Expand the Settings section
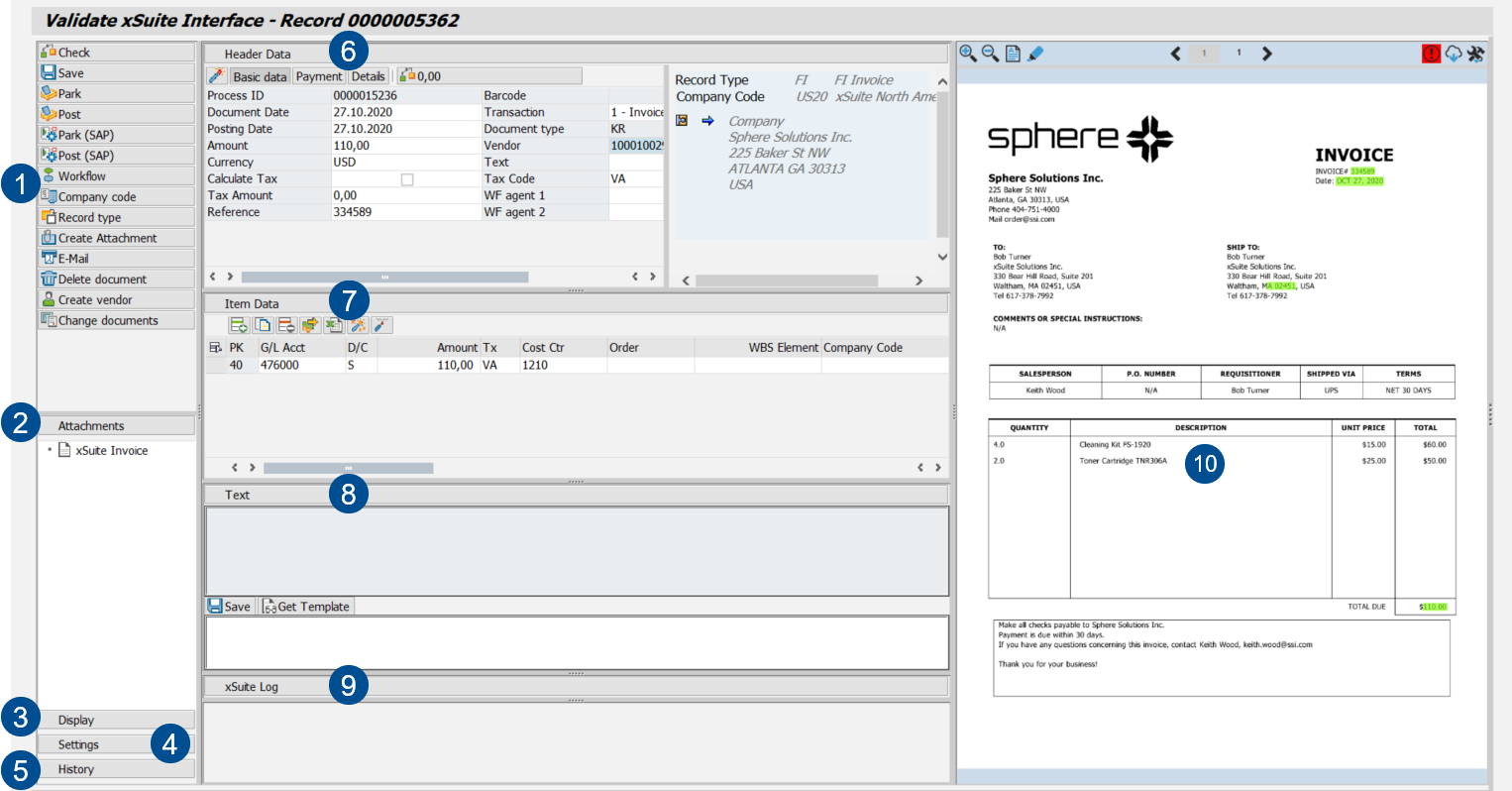 click(78, 745)
